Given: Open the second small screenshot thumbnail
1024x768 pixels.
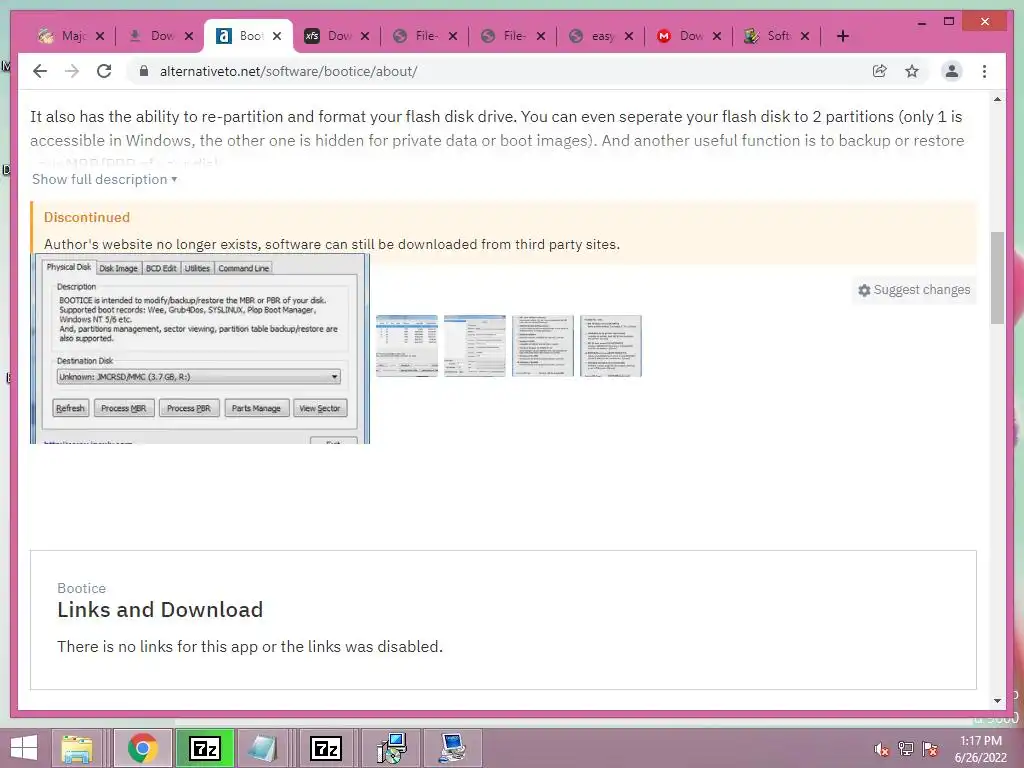Looking at the screenshot, I should click(475, 345).
